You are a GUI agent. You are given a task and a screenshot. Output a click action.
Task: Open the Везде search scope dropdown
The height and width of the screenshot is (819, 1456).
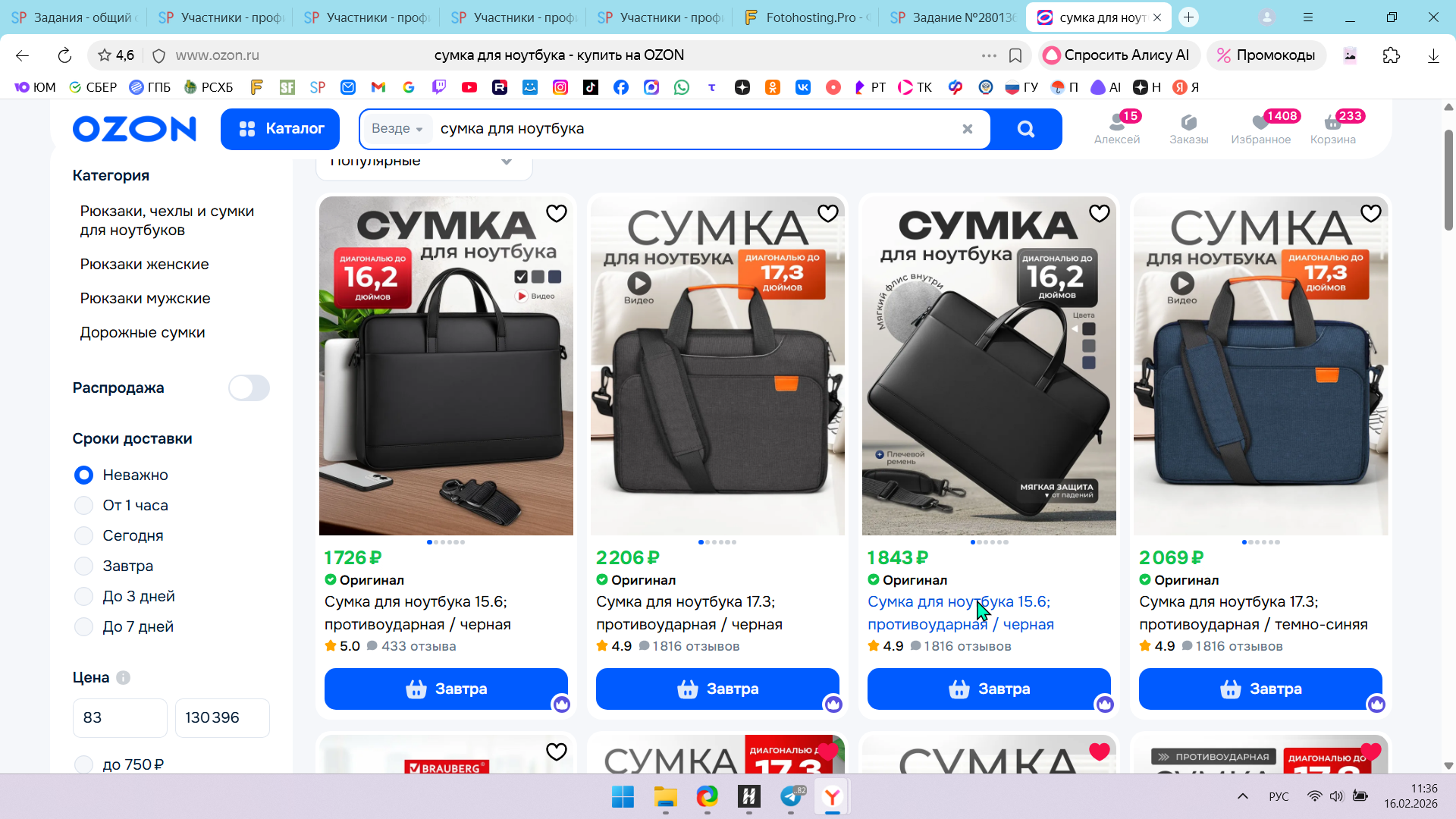coord(397,129)
